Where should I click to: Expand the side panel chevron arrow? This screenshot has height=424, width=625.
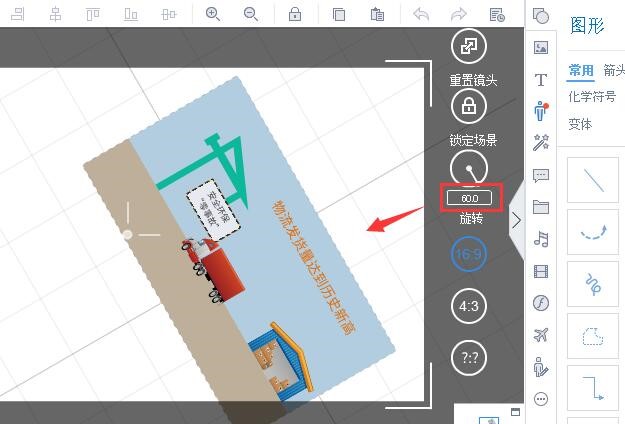tap(517, 220)
